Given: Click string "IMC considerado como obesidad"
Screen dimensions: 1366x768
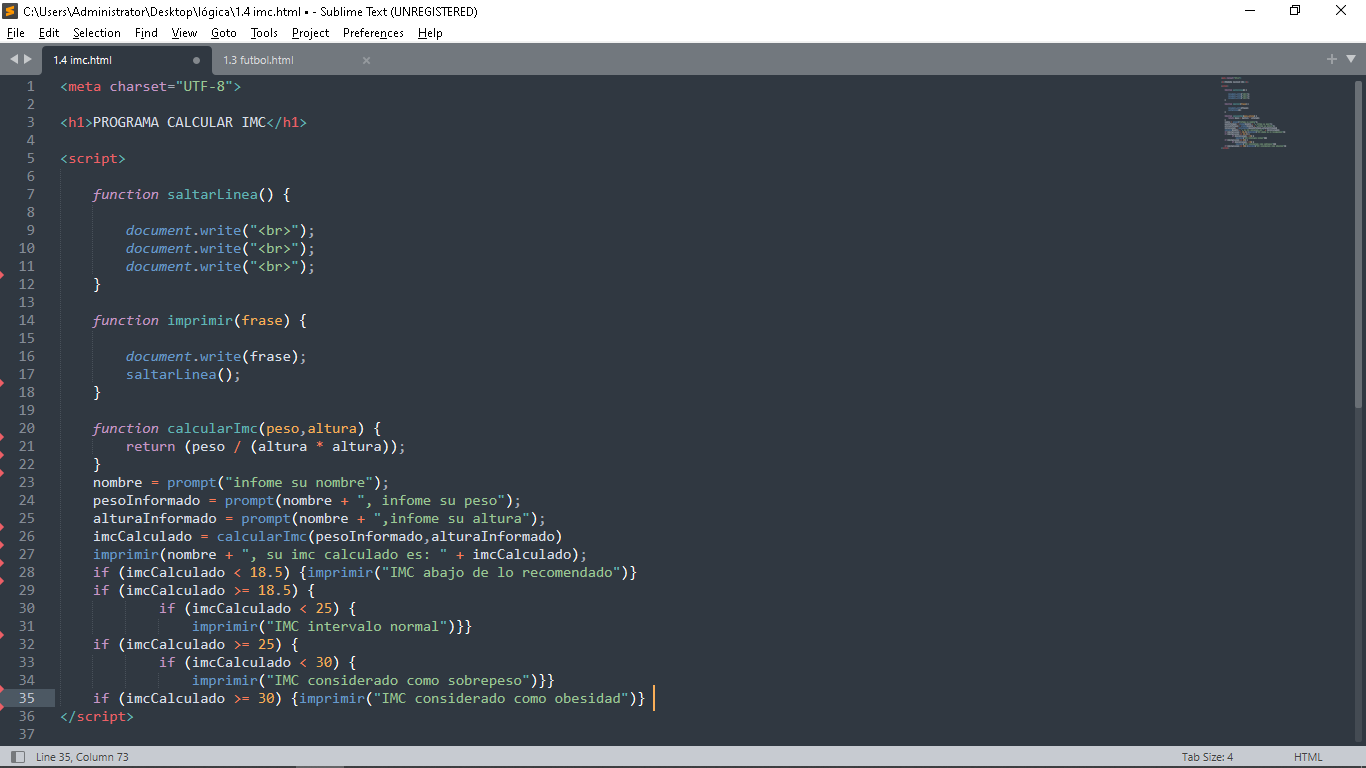Looking at the screenshot, I should coord(502,698).
